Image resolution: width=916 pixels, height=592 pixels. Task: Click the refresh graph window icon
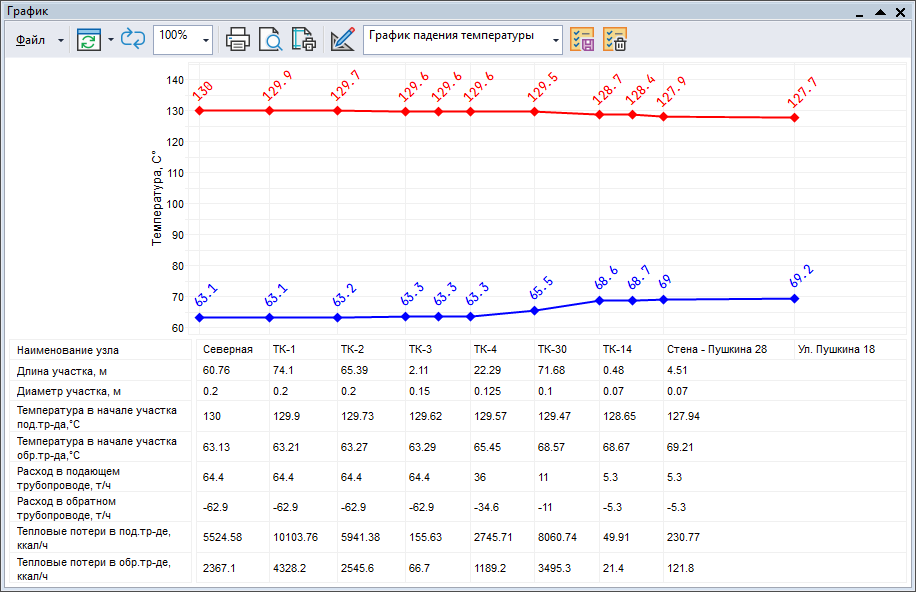click(x=90, y=40)
